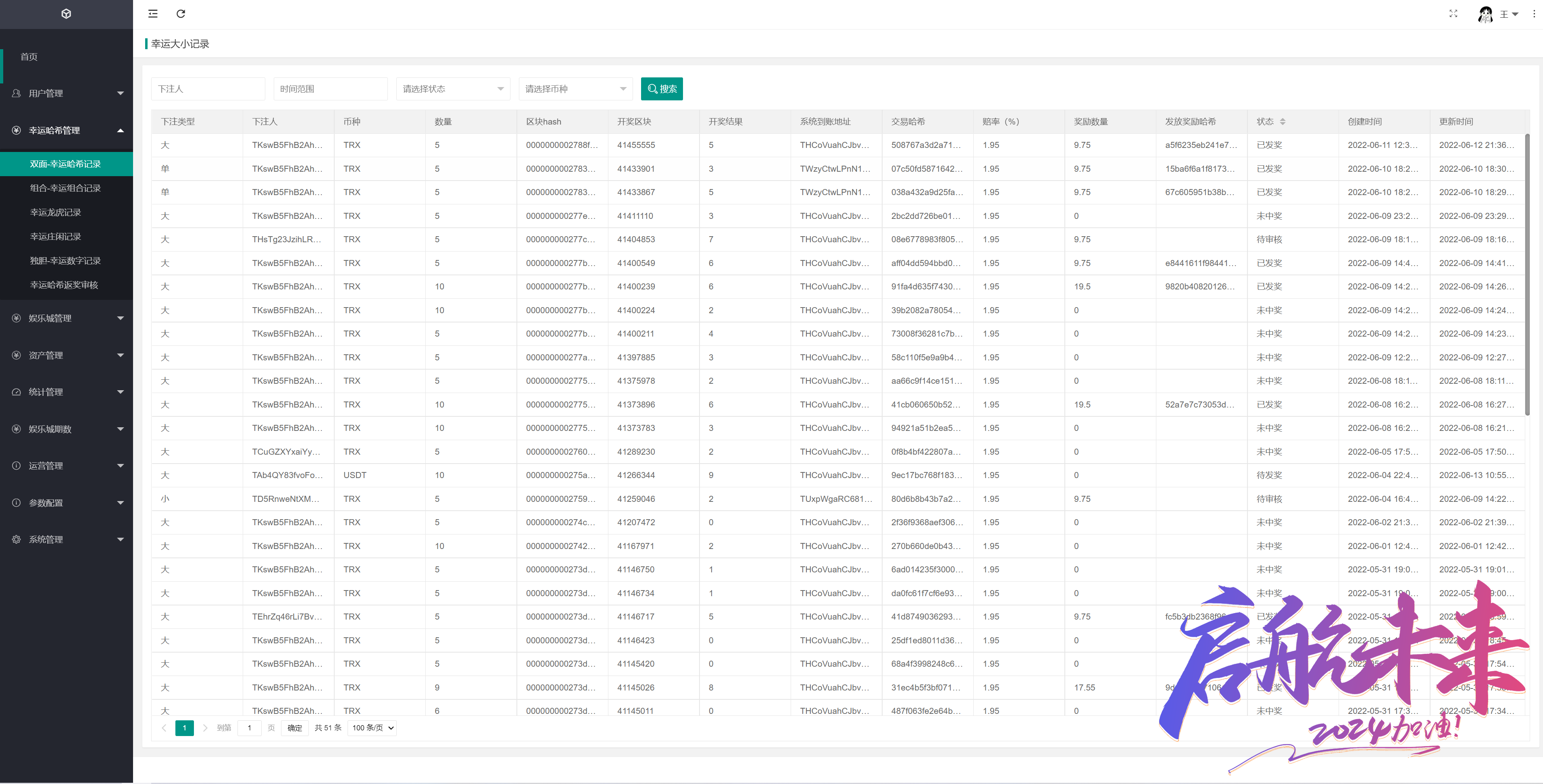Open the 请选择状态 dropdown
The image size is (1543, 784).
click(453, 89)
